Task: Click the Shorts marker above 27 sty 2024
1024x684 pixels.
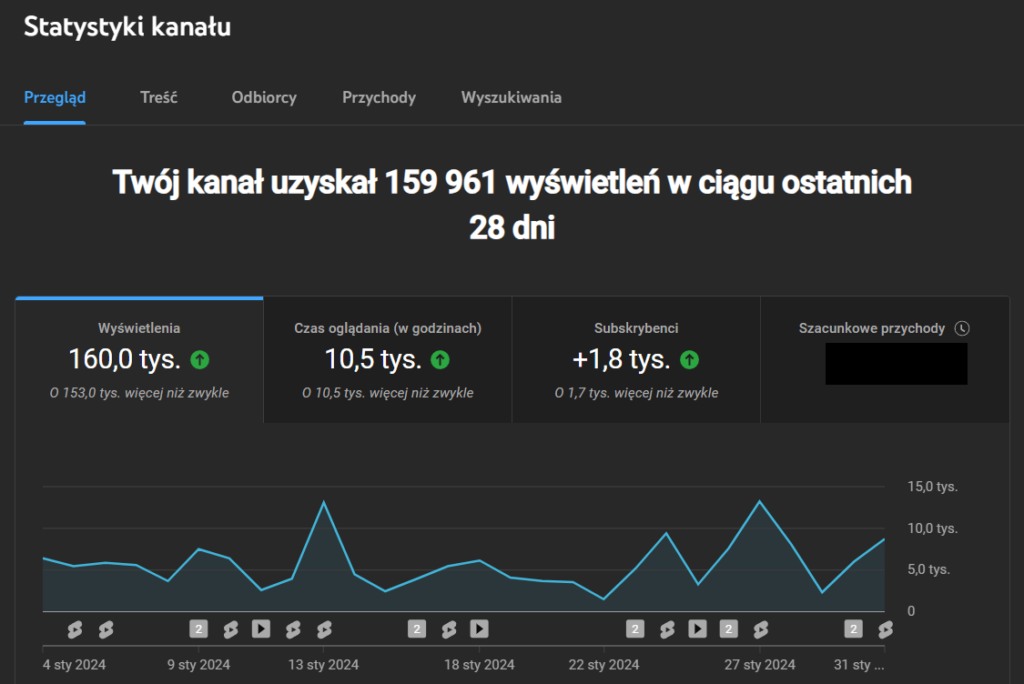Action: tap(760, 629)
